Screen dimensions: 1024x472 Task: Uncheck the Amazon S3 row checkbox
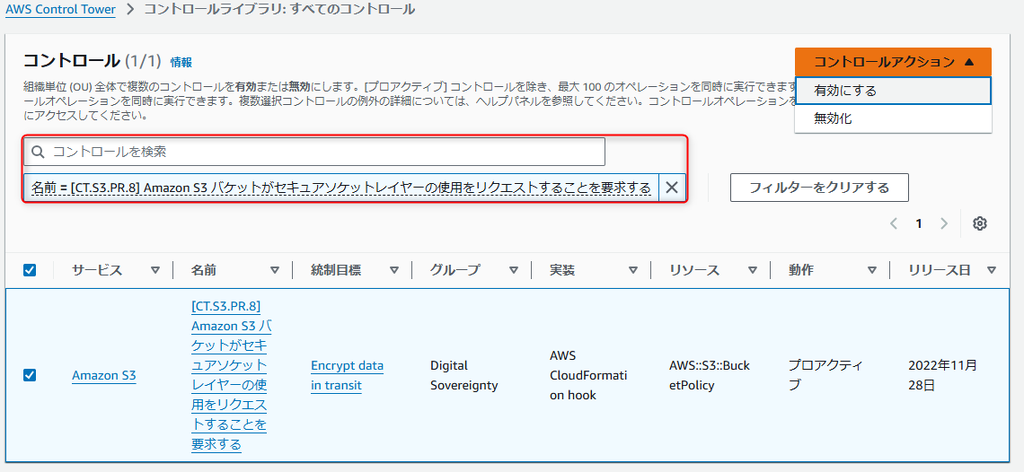(x=29, y=375)
